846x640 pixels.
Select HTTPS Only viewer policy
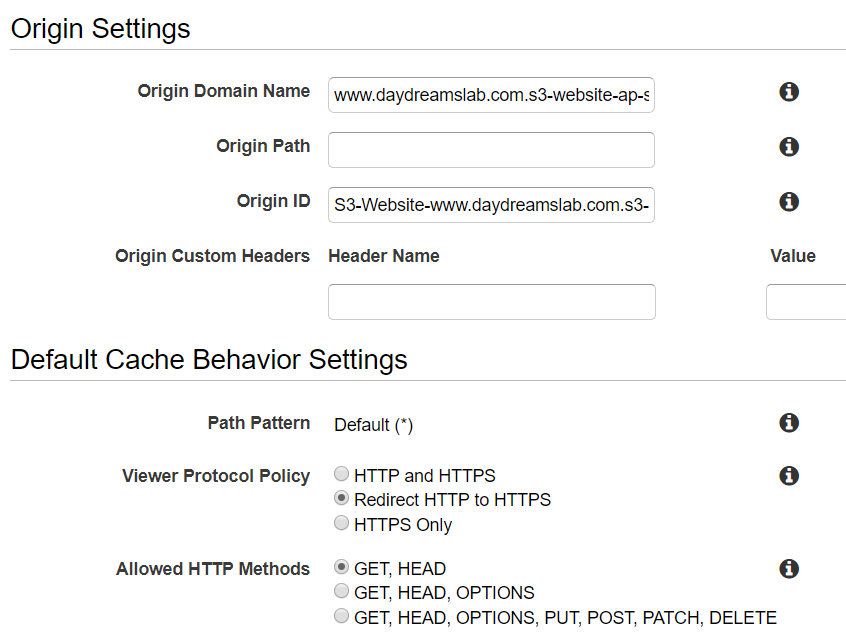click(x=342, y=524)
